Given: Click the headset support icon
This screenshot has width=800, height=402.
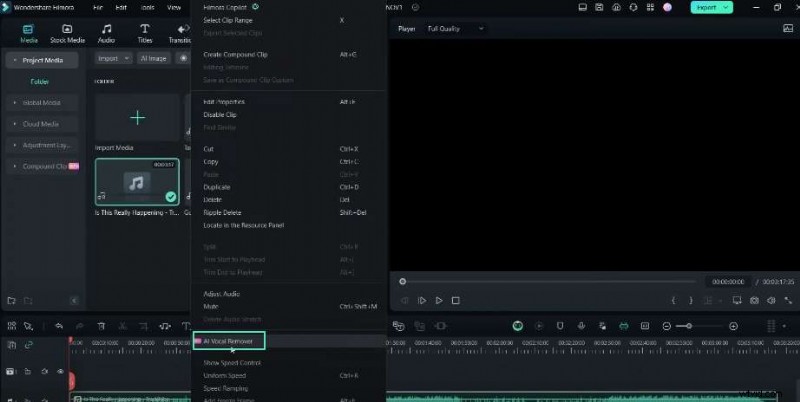Looking at the screenshot, I should coord(633,8).
